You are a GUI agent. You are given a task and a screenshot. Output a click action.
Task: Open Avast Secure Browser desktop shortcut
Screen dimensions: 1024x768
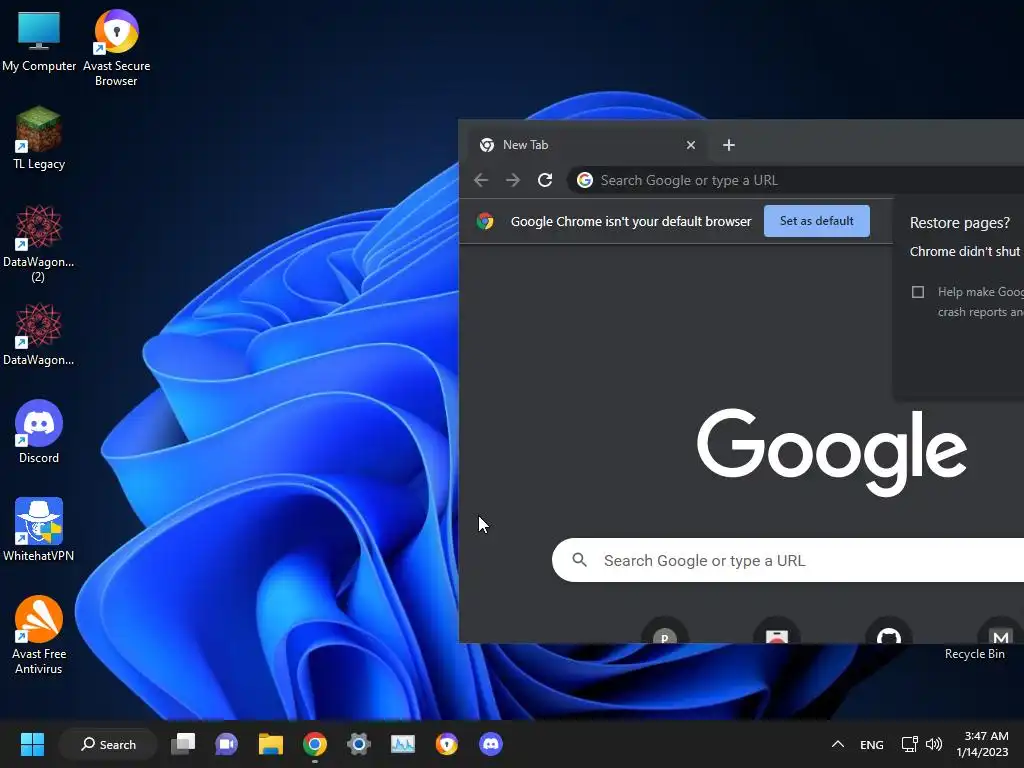point(116,48)
